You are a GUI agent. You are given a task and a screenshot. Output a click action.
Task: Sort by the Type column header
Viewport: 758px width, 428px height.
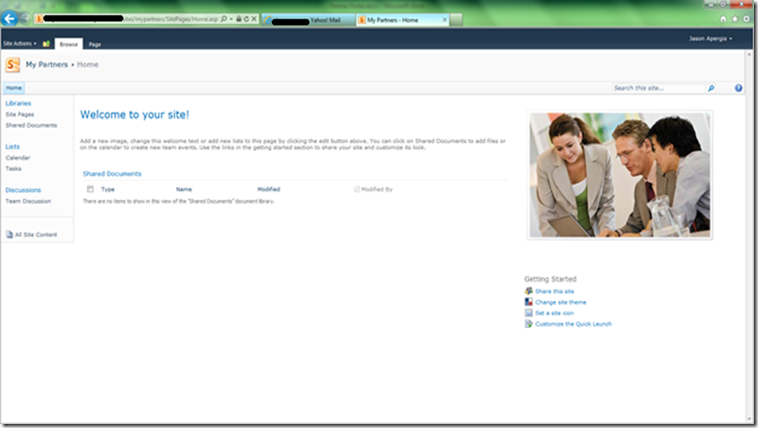[108, 189]
